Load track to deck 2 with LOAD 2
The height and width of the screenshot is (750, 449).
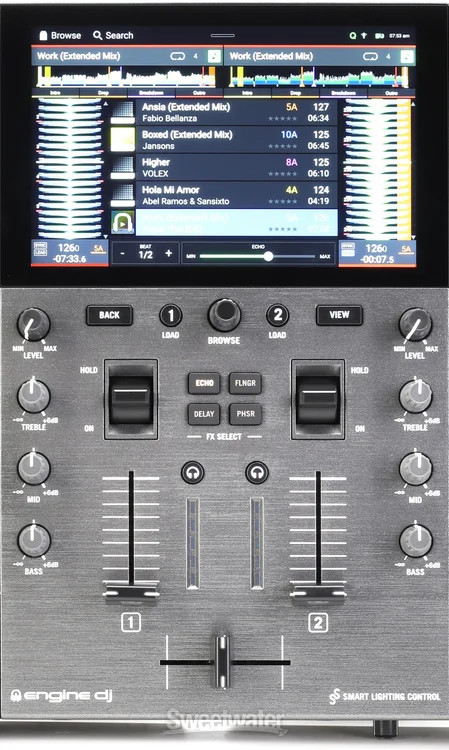tap(278, 315)
